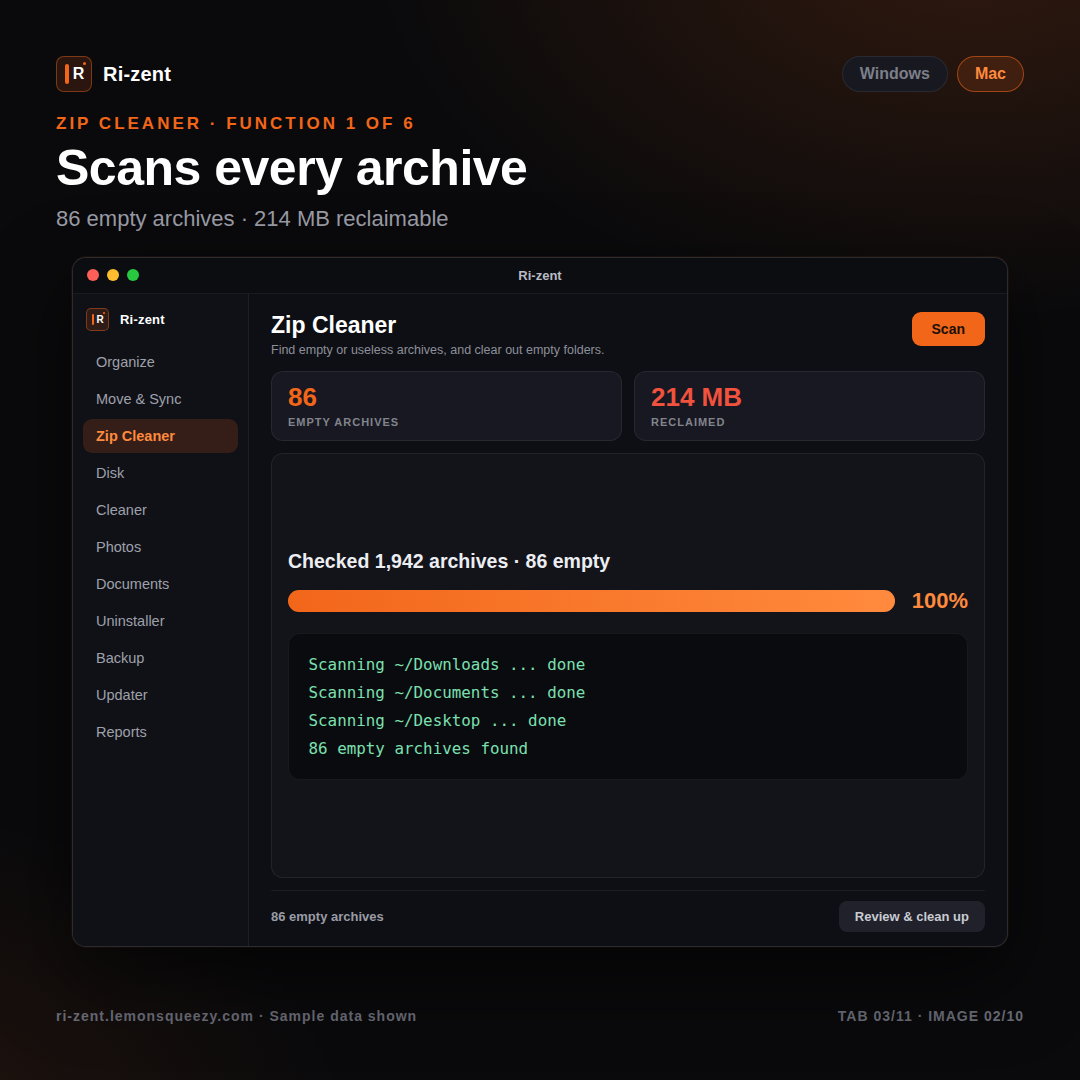This screenshot has width=1080, height=1080.
Task: Click the 100% progress value
Action: [x=939, y=601]
